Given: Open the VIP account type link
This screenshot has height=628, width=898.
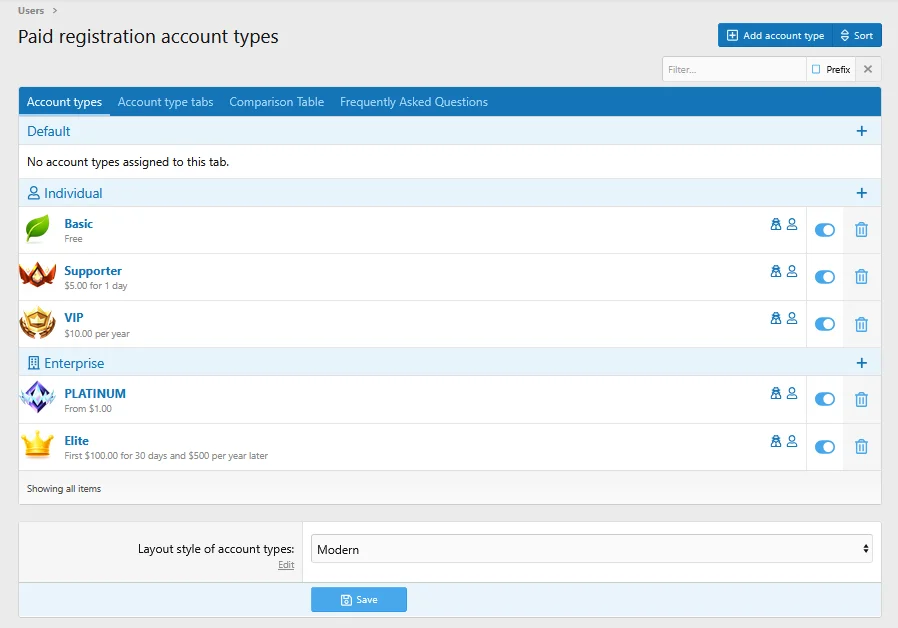Looking at the screenshot, I should point(74,318).
